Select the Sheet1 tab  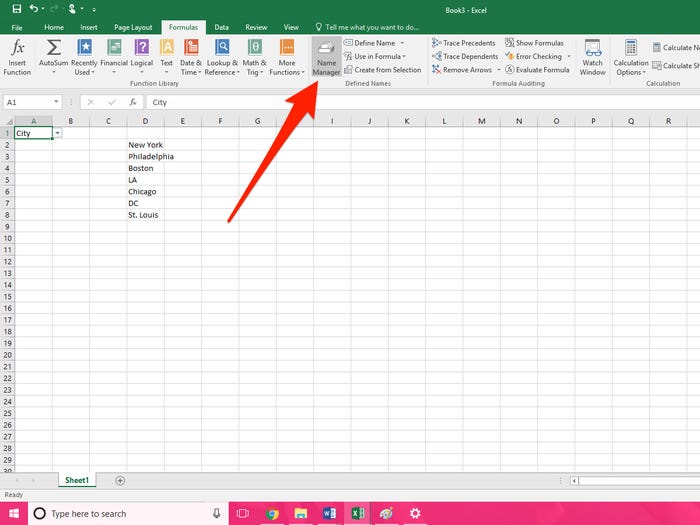tap(77, 480)
